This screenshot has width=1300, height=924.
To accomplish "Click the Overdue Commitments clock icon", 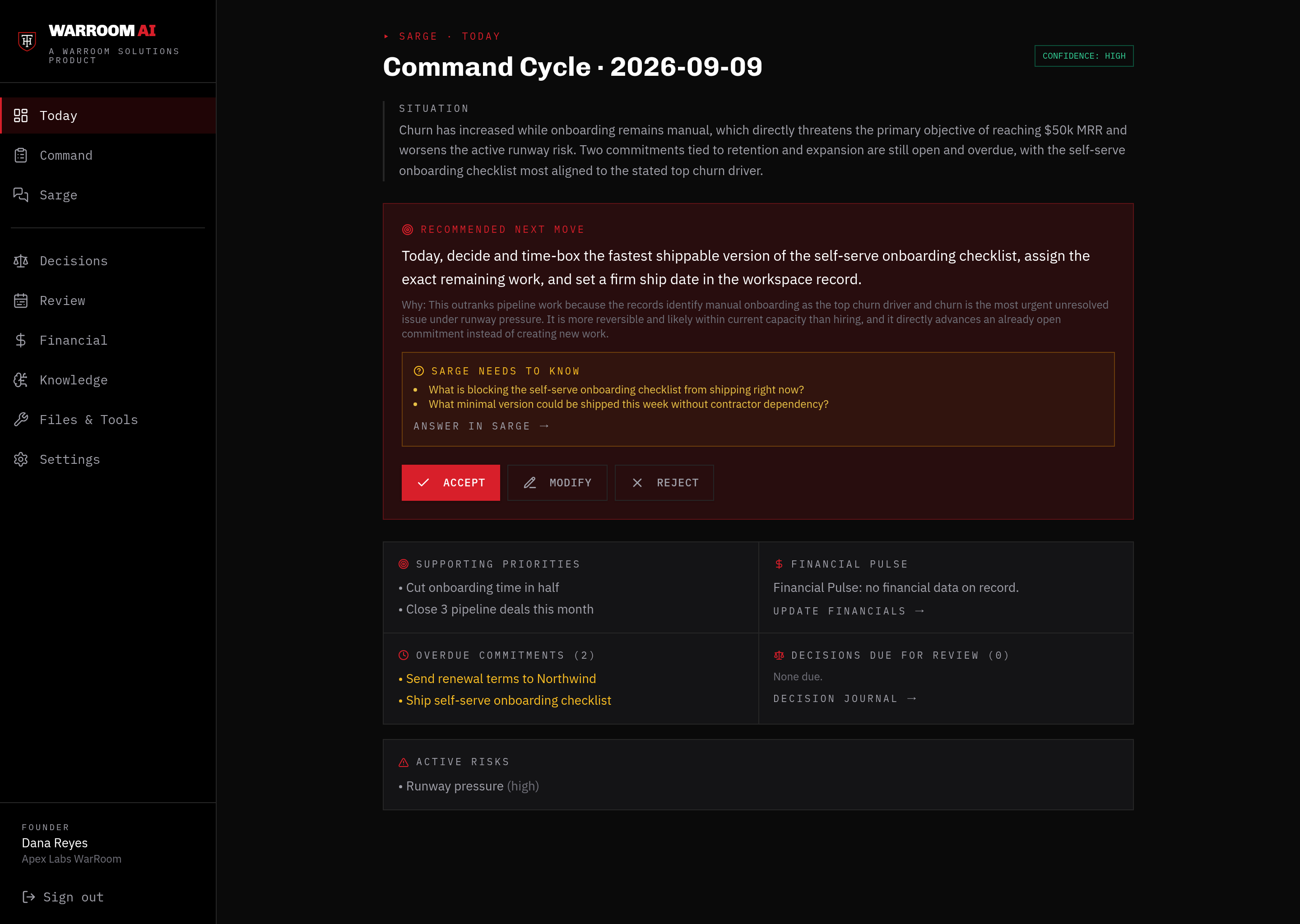I will click(404, 656).
